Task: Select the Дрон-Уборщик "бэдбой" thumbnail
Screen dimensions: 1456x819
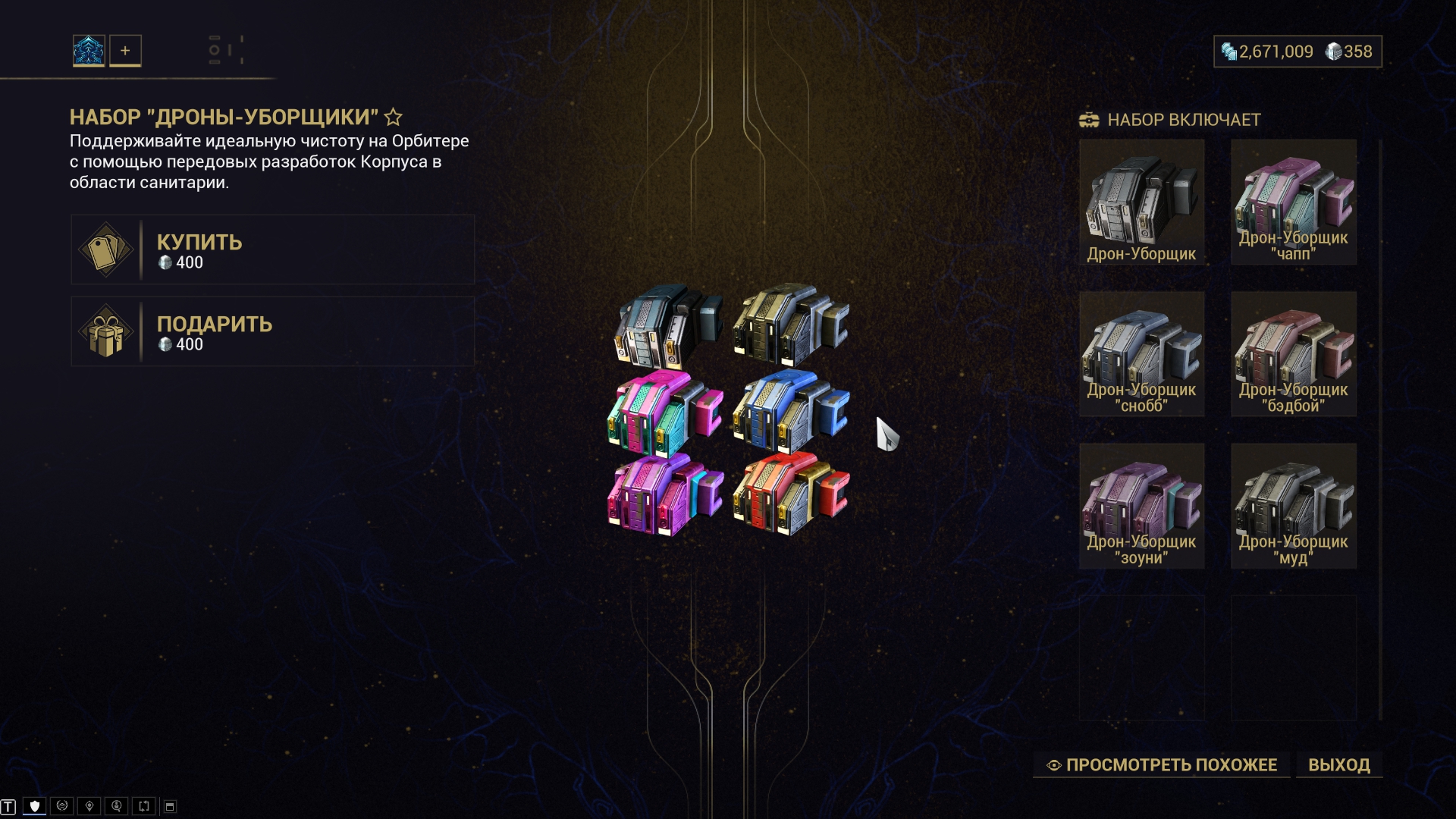Action: [x=1294, y=354]
